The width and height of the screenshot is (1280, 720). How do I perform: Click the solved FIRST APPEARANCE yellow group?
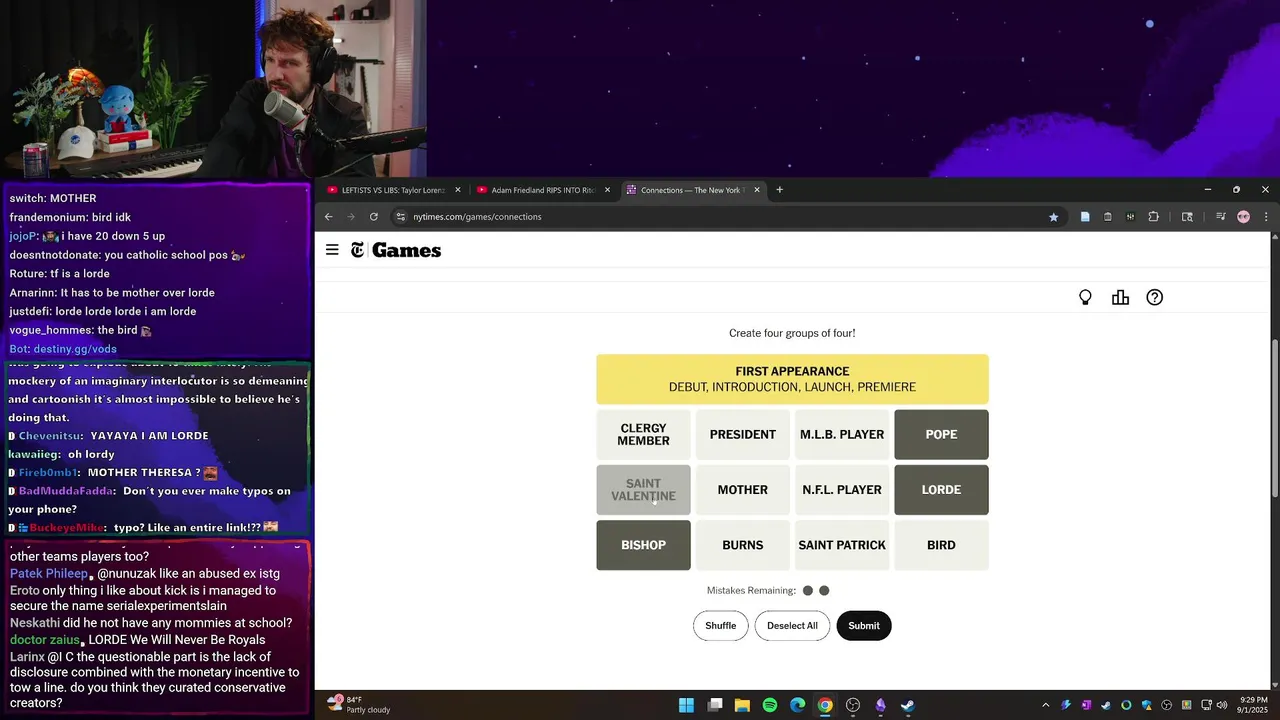[x=792, y=379]
